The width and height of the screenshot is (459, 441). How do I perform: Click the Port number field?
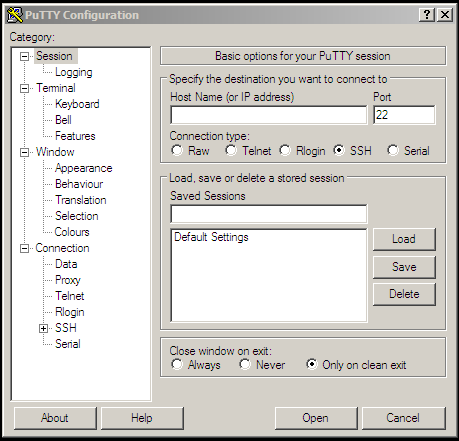[x=404, y=115]
